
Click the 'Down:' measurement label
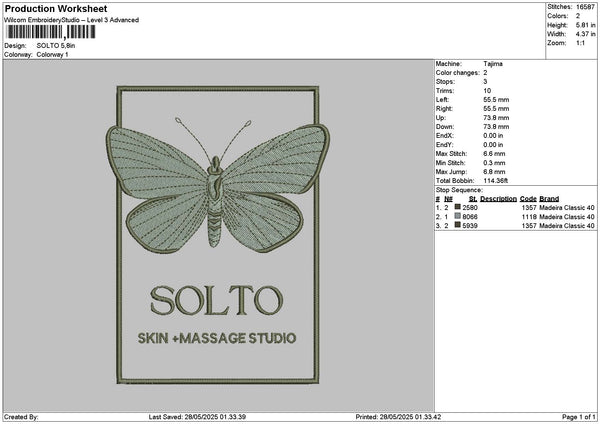coord(445,127)
